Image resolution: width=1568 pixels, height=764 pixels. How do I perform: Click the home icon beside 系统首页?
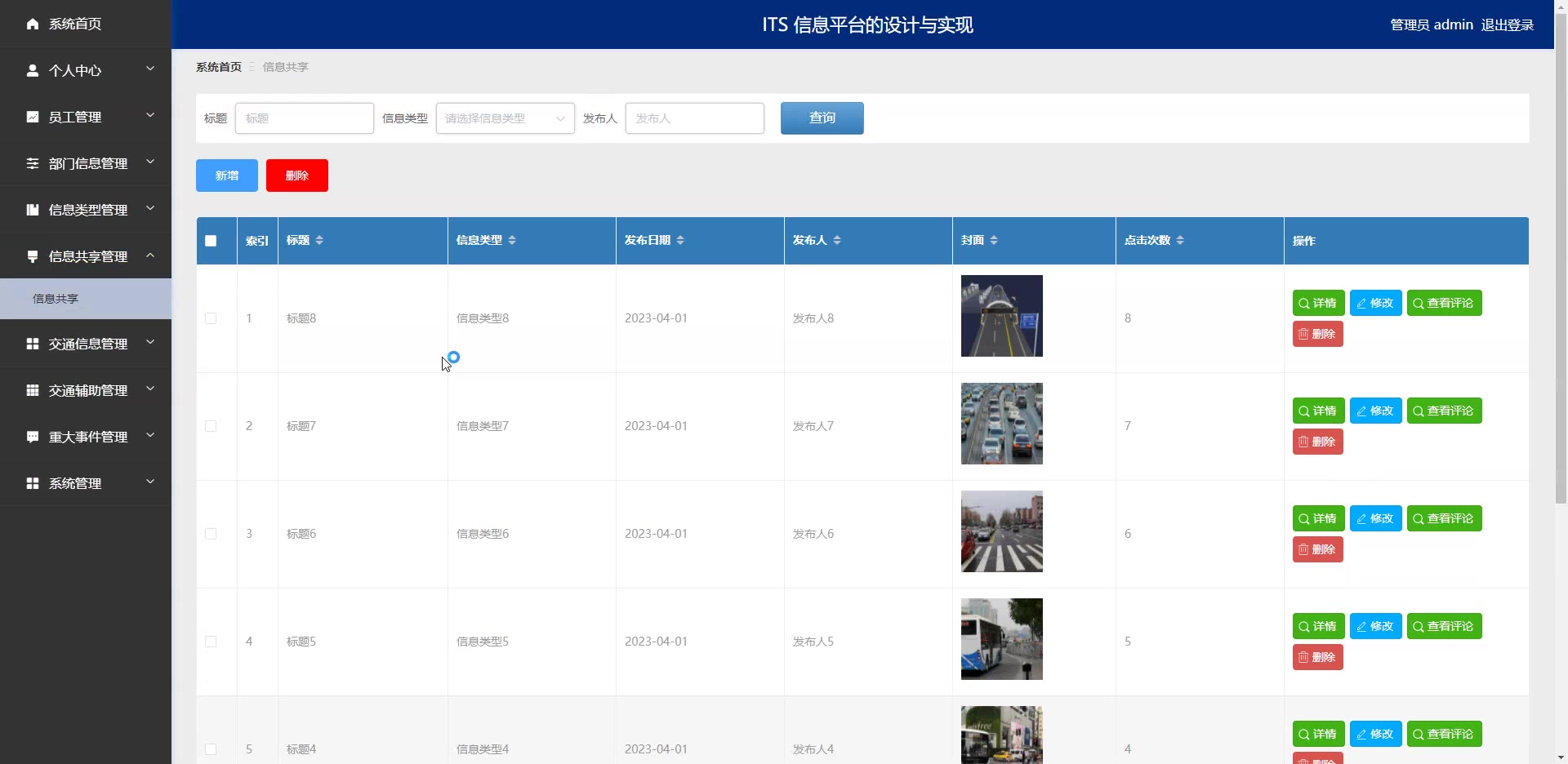click(33, 24)
